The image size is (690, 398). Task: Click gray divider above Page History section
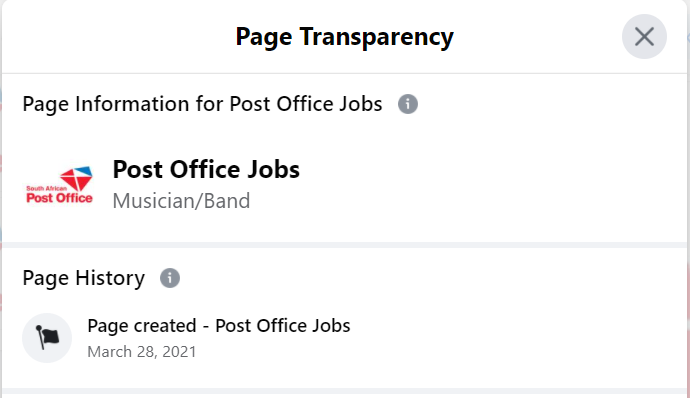click(345, 245)
